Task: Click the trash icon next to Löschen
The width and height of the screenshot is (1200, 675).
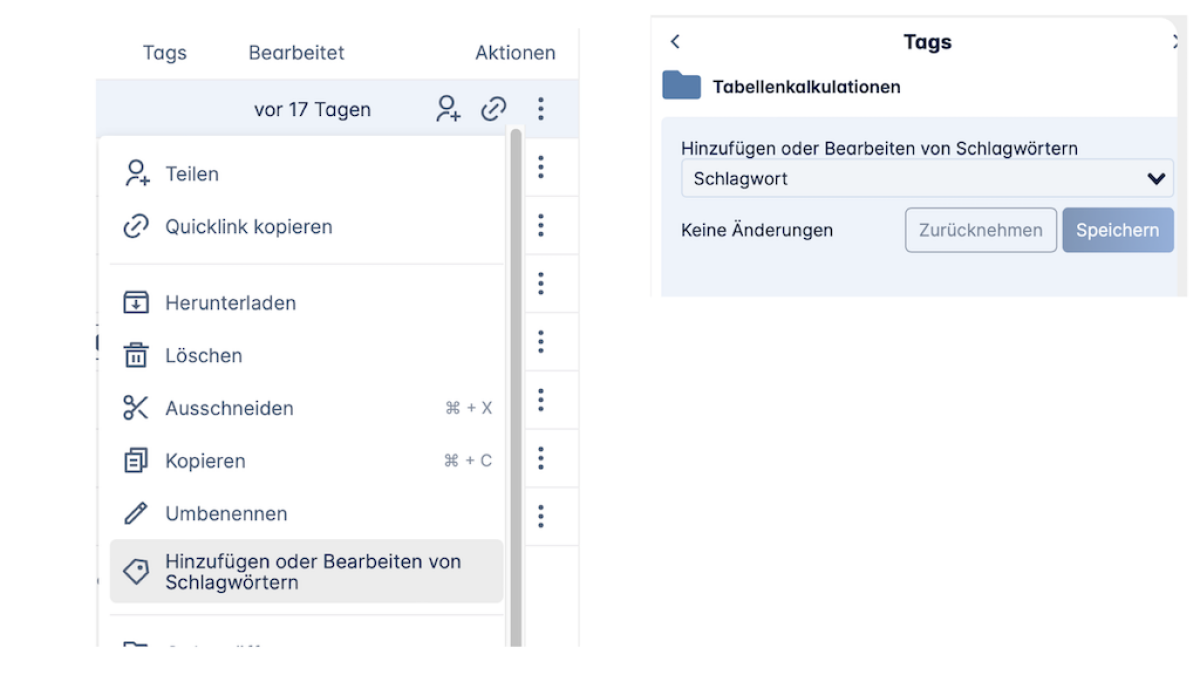Action: tap(135, 356)
